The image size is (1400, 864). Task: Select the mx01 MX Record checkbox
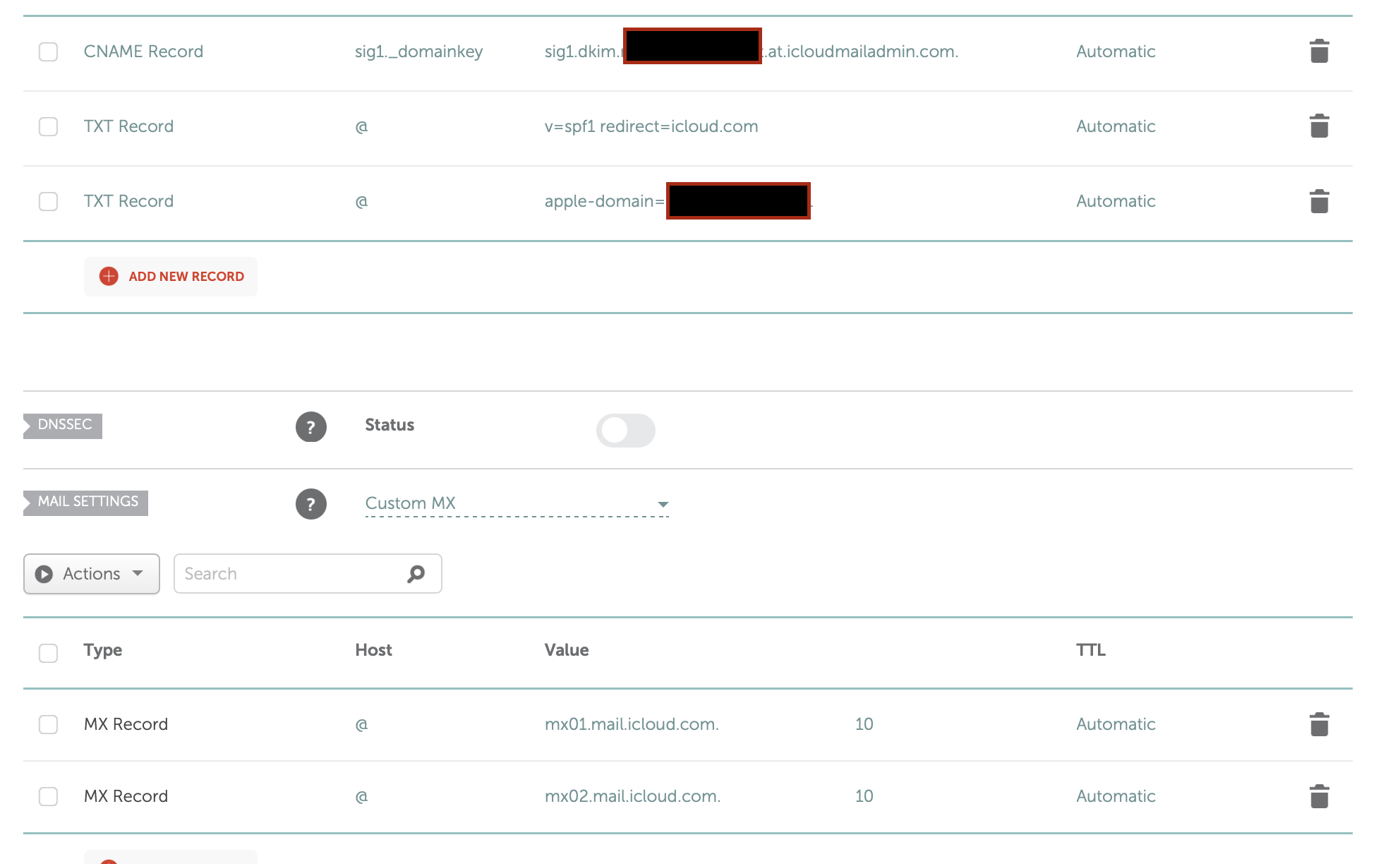[x=48, y=724]
